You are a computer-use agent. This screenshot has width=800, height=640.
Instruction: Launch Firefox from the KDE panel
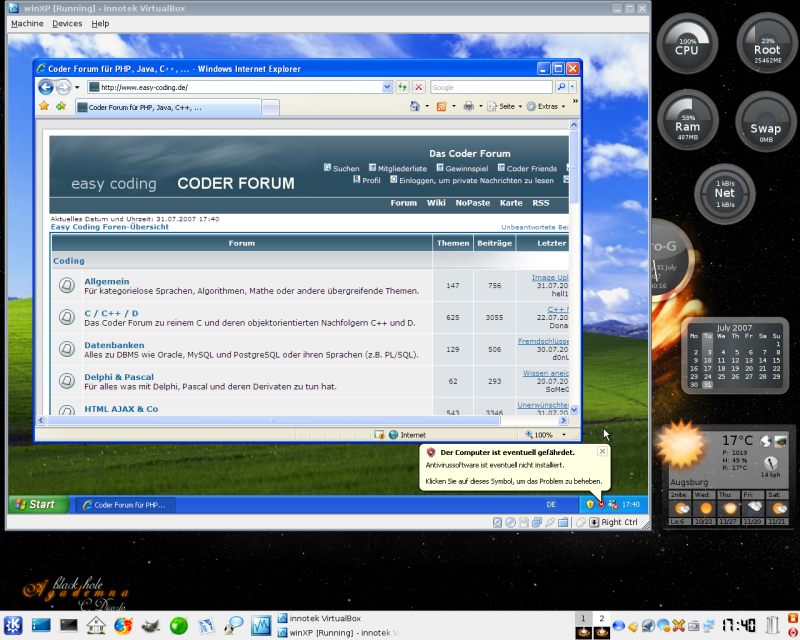click(123, 626)
